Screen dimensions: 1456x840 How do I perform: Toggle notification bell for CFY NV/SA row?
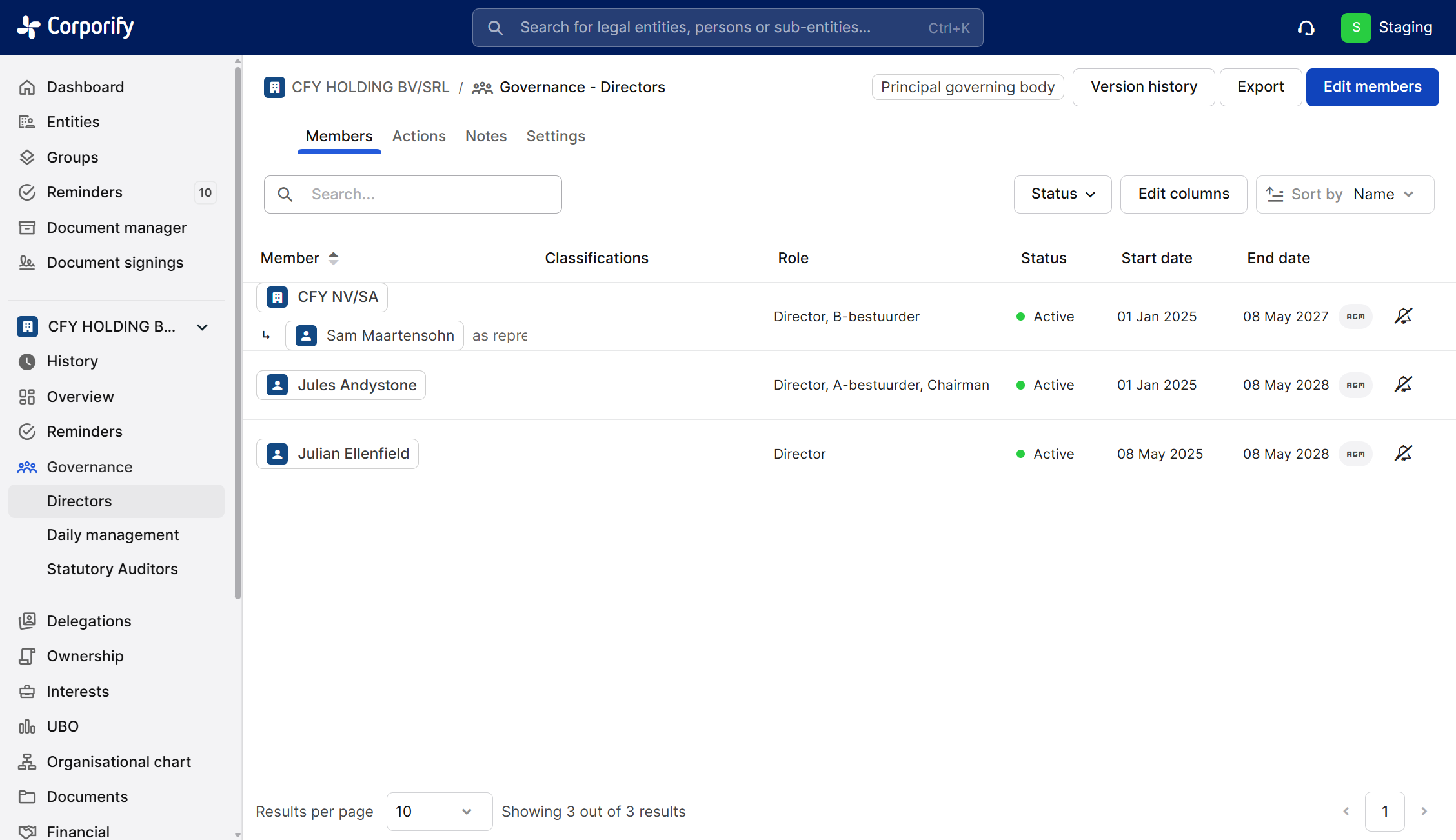1403,316
